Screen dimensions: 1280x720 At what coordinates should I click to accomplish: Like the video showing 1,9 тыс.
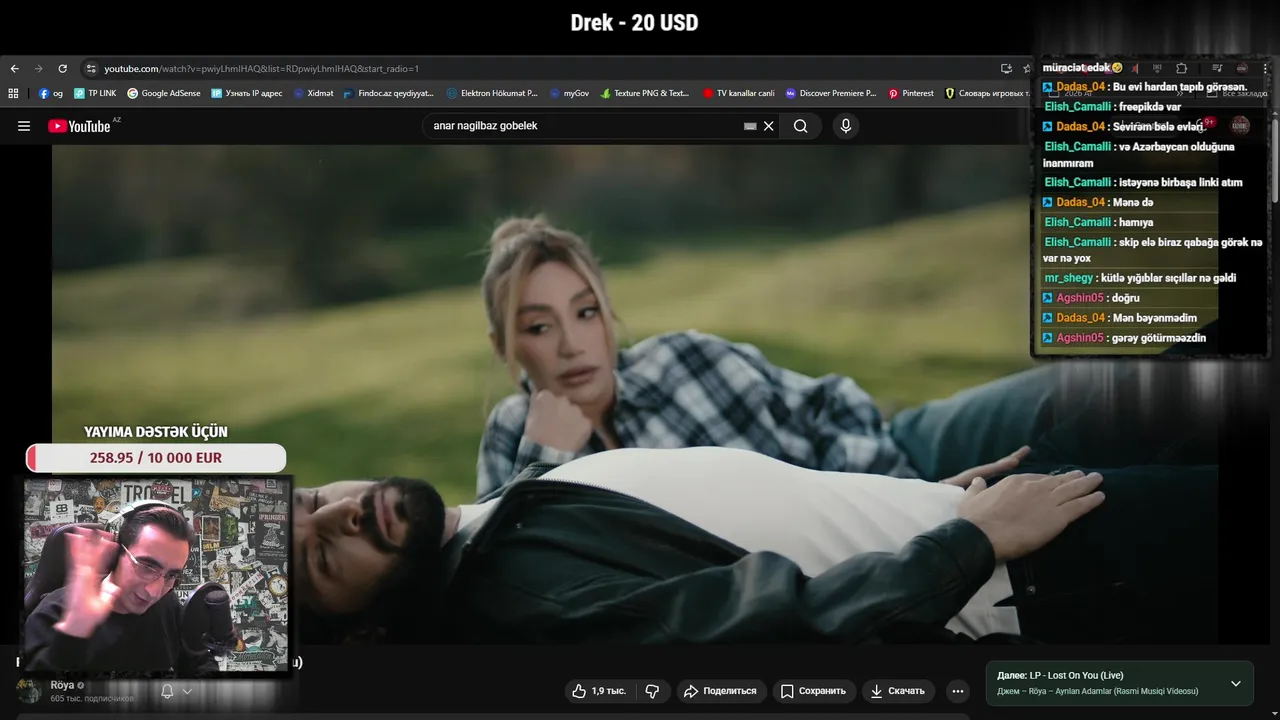coord(599,691)
